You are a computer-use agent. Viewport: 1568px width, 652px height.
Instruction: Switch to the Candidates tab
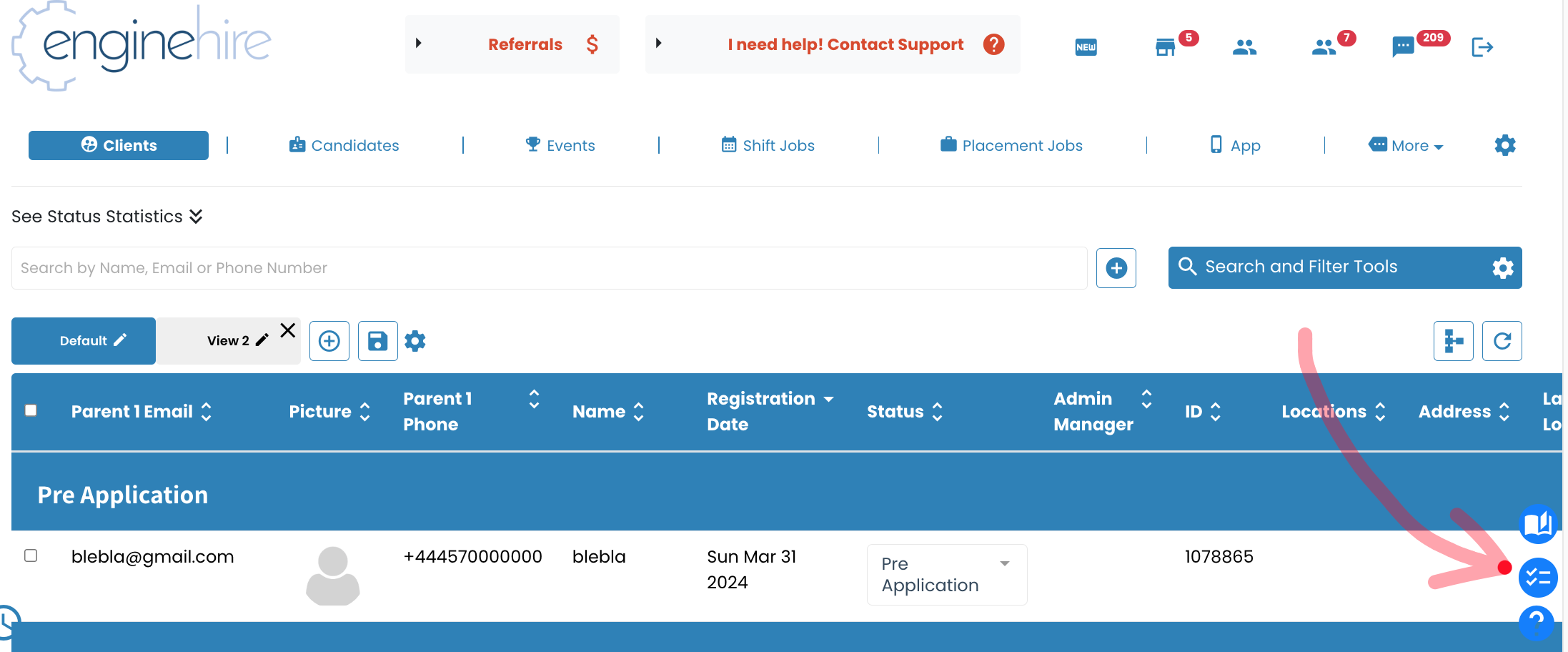coord(344,145)
